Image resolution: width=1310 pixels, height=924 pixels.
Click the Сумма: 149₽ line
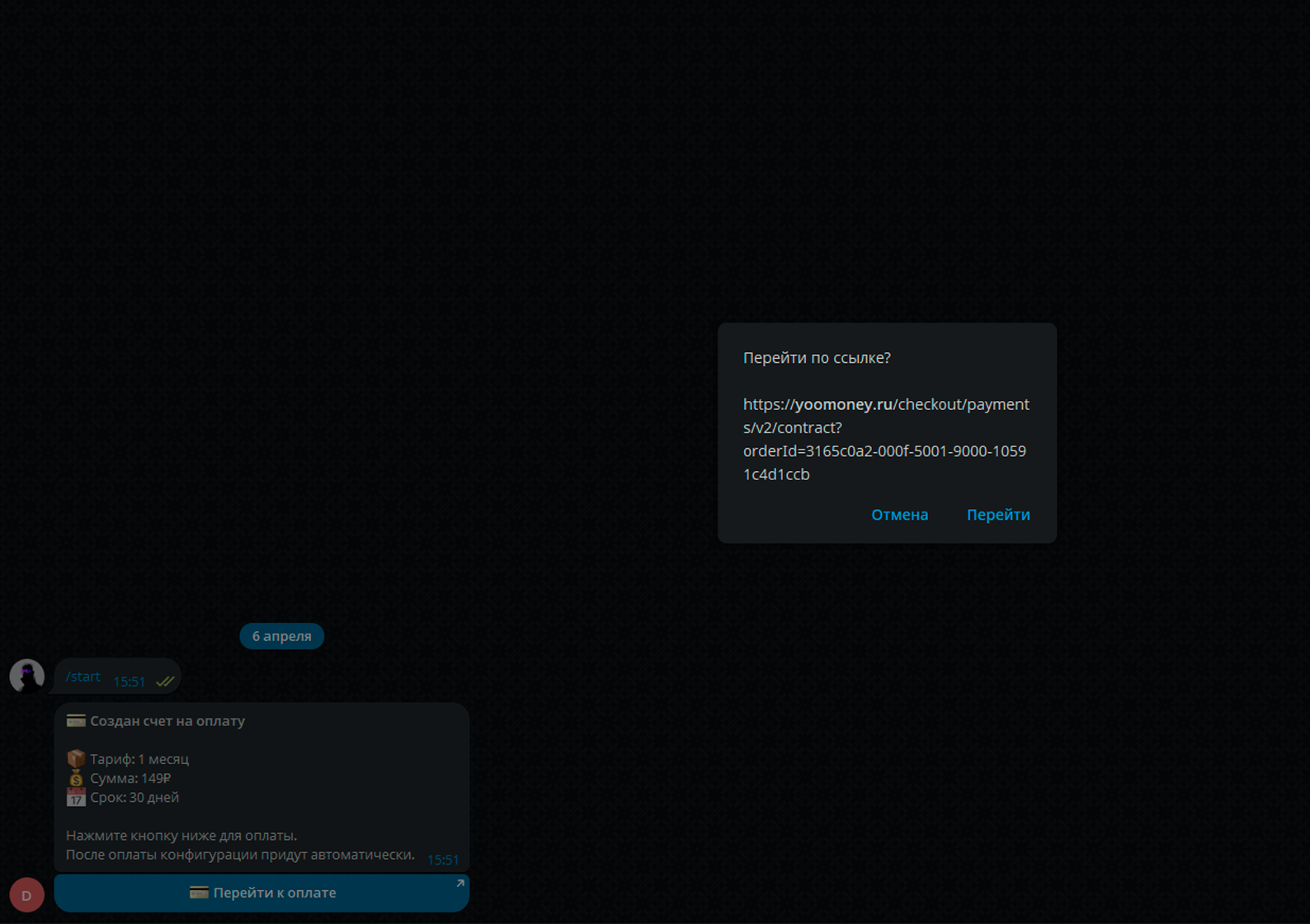130,778
